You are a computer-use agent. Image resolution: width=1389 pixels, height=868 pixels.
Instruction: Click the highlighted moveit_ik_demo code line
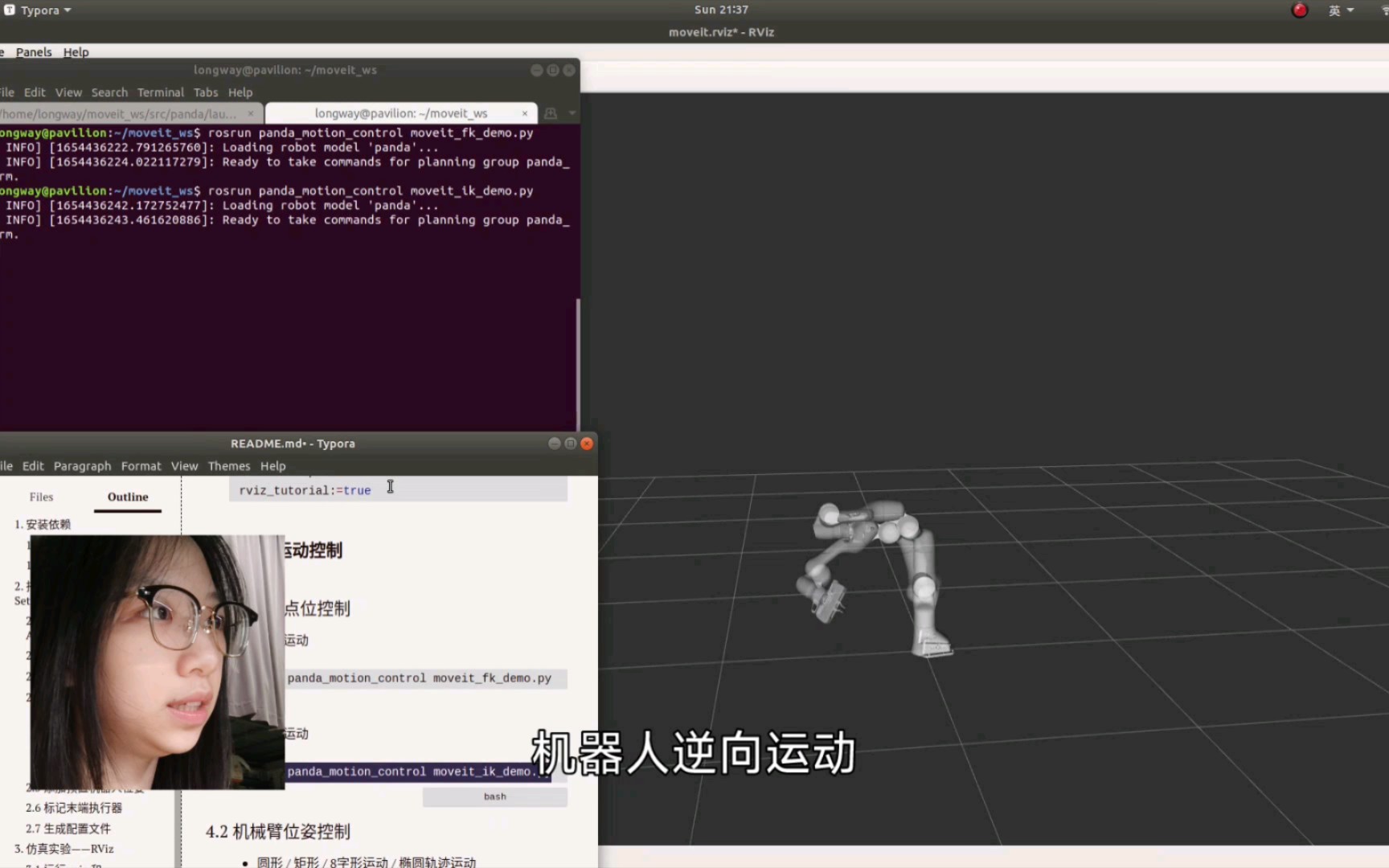418,772
